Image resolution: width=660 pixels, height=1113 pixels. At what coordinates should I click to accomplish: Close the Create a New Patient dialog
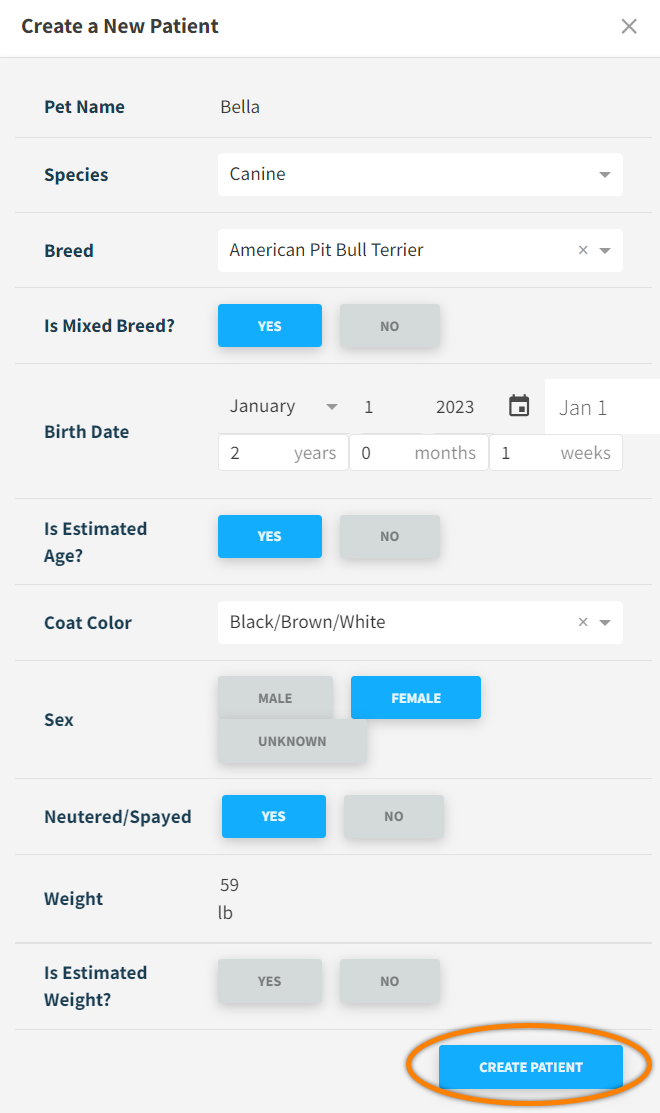(x=629, y=27)
